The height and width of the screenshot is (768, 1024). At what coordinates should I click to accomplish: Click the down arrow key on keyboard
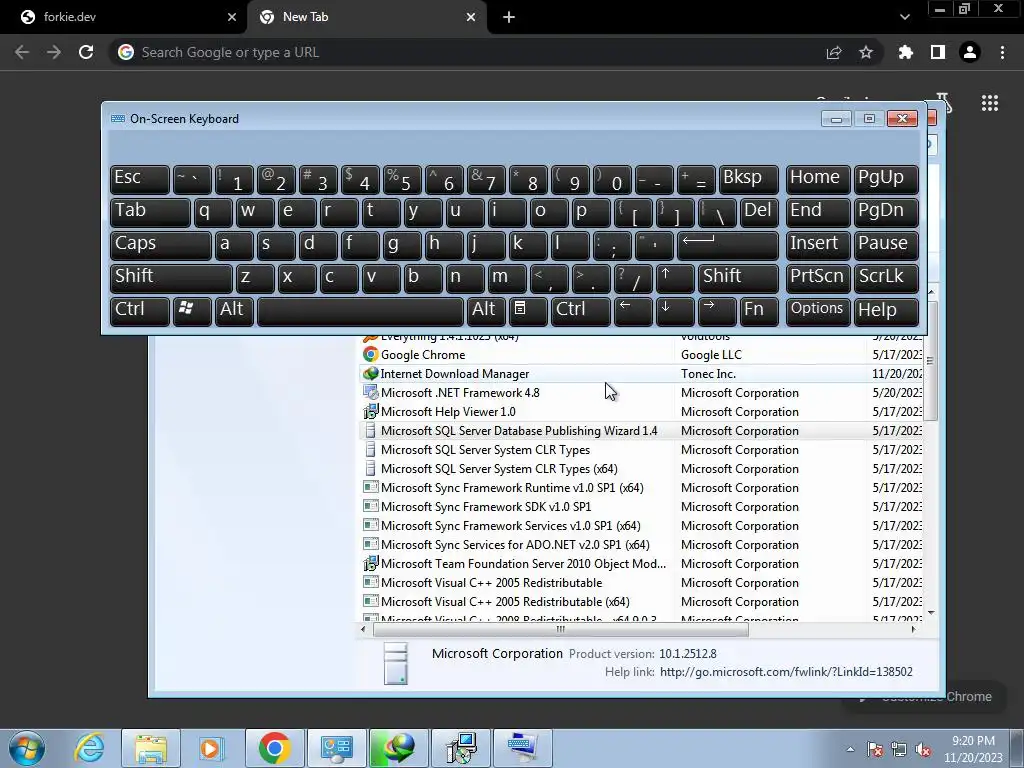(675, 311)
